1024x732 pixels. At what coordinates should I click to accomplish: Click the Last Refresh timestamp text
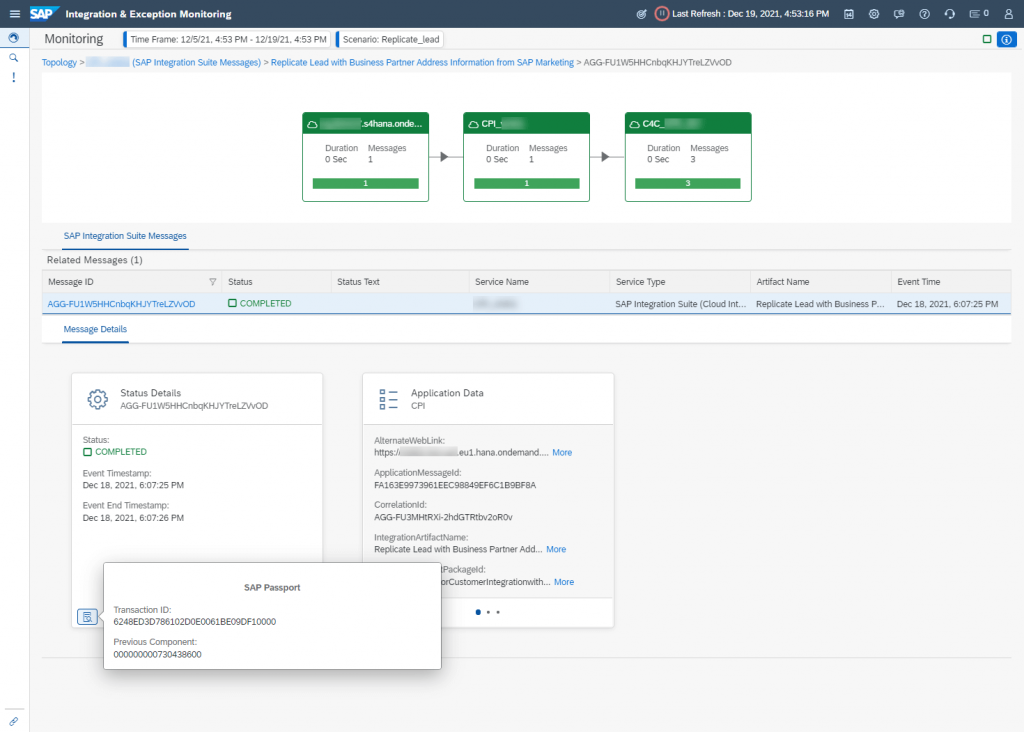click(x=750, y=14)
